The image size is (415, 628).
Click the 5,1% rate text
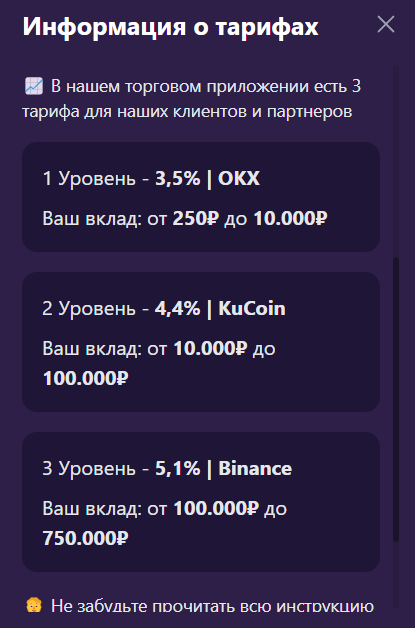click(177, 469)
